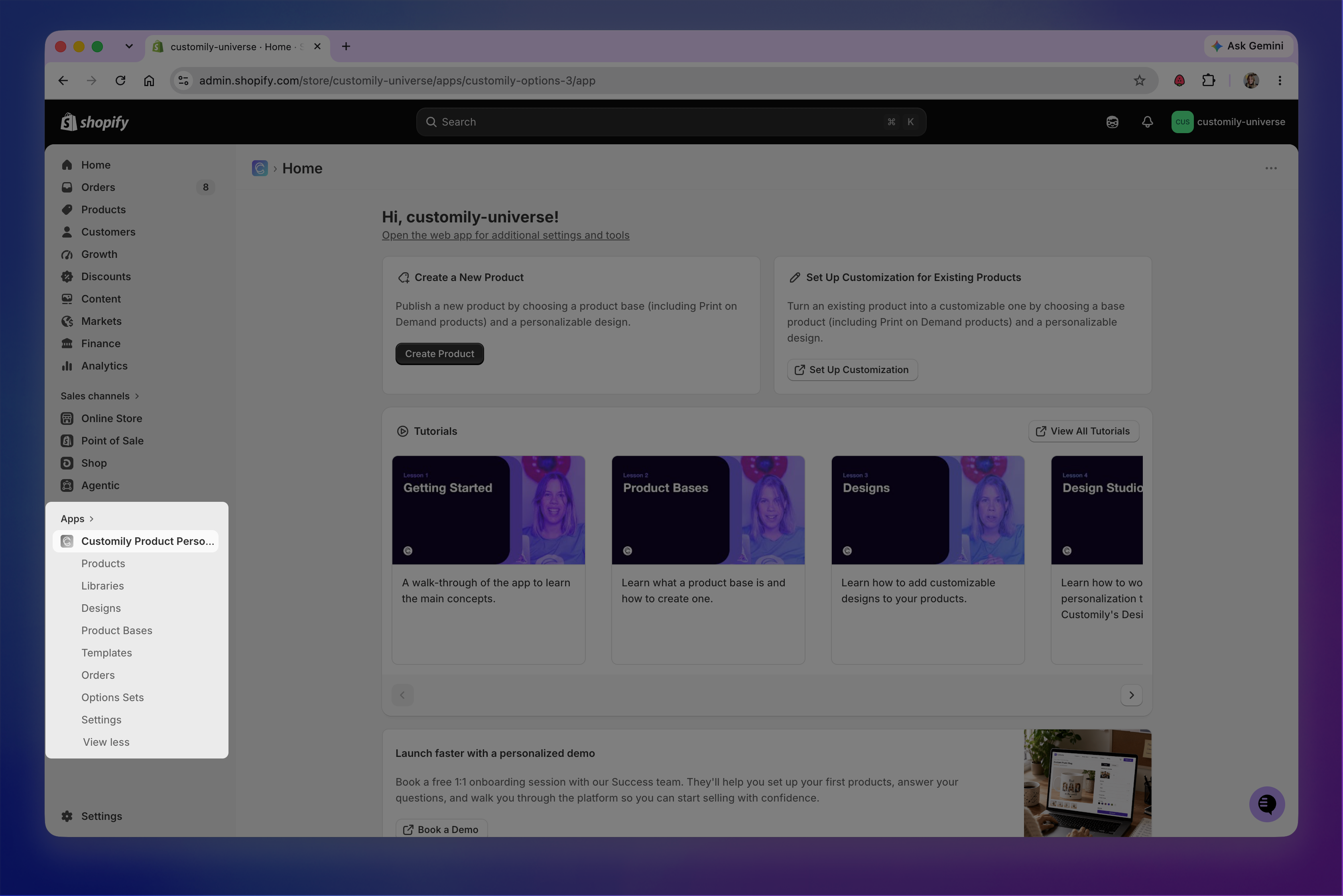Open Libraries under Customily
The width and height of the screenshot is (1343, 896).
pyautogui.click(x=102, y=586)
